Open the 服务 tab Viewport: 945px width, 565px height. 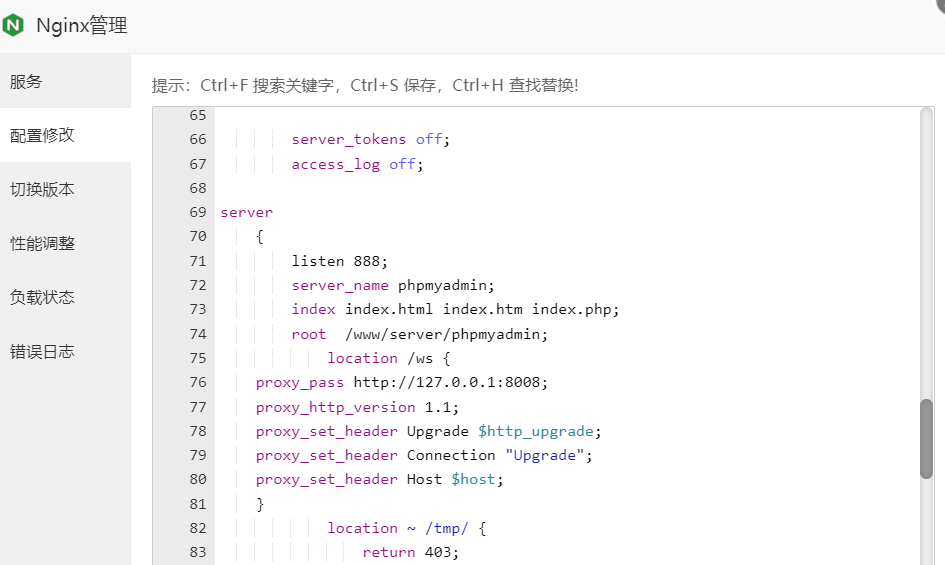[27, 82]
